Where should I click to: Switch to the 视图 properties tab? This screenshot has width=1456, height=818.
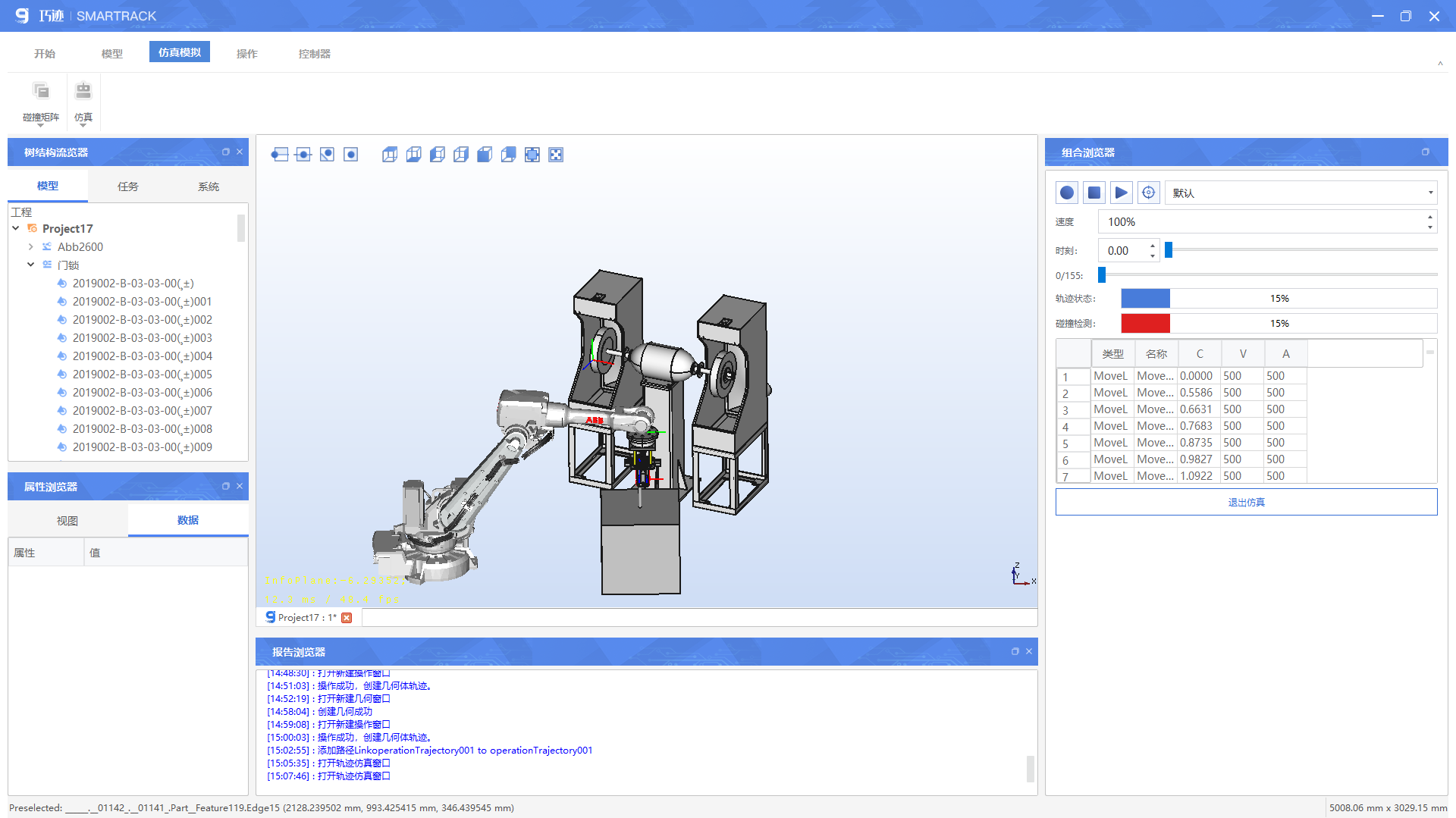(x=67, y=521)
